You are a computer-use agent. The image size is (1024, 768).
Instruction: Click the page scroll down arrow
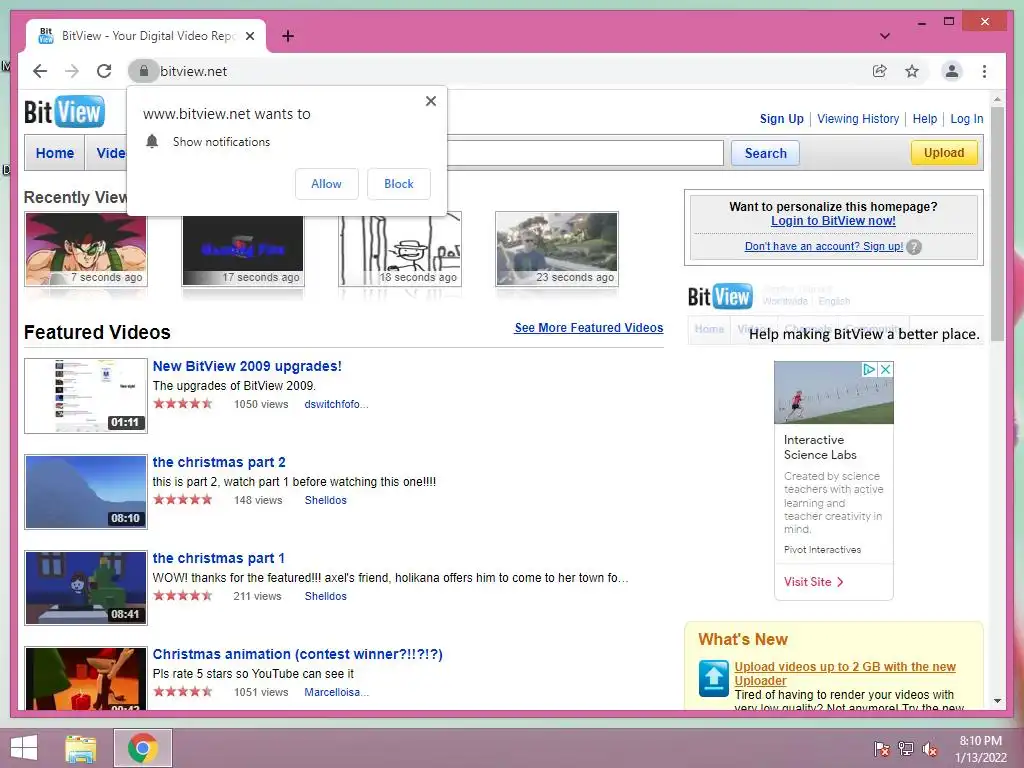(x=997, y=701)
